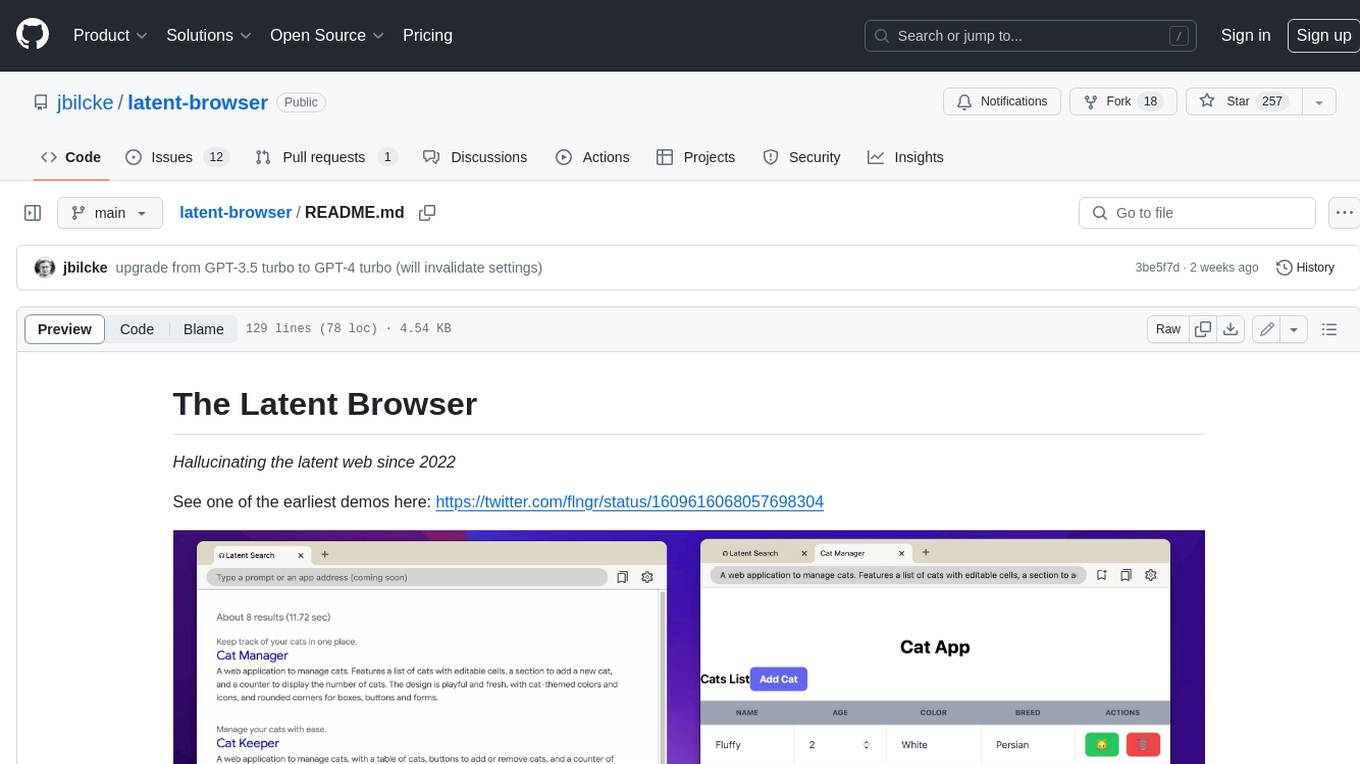View the file History

coord(1306,268)
